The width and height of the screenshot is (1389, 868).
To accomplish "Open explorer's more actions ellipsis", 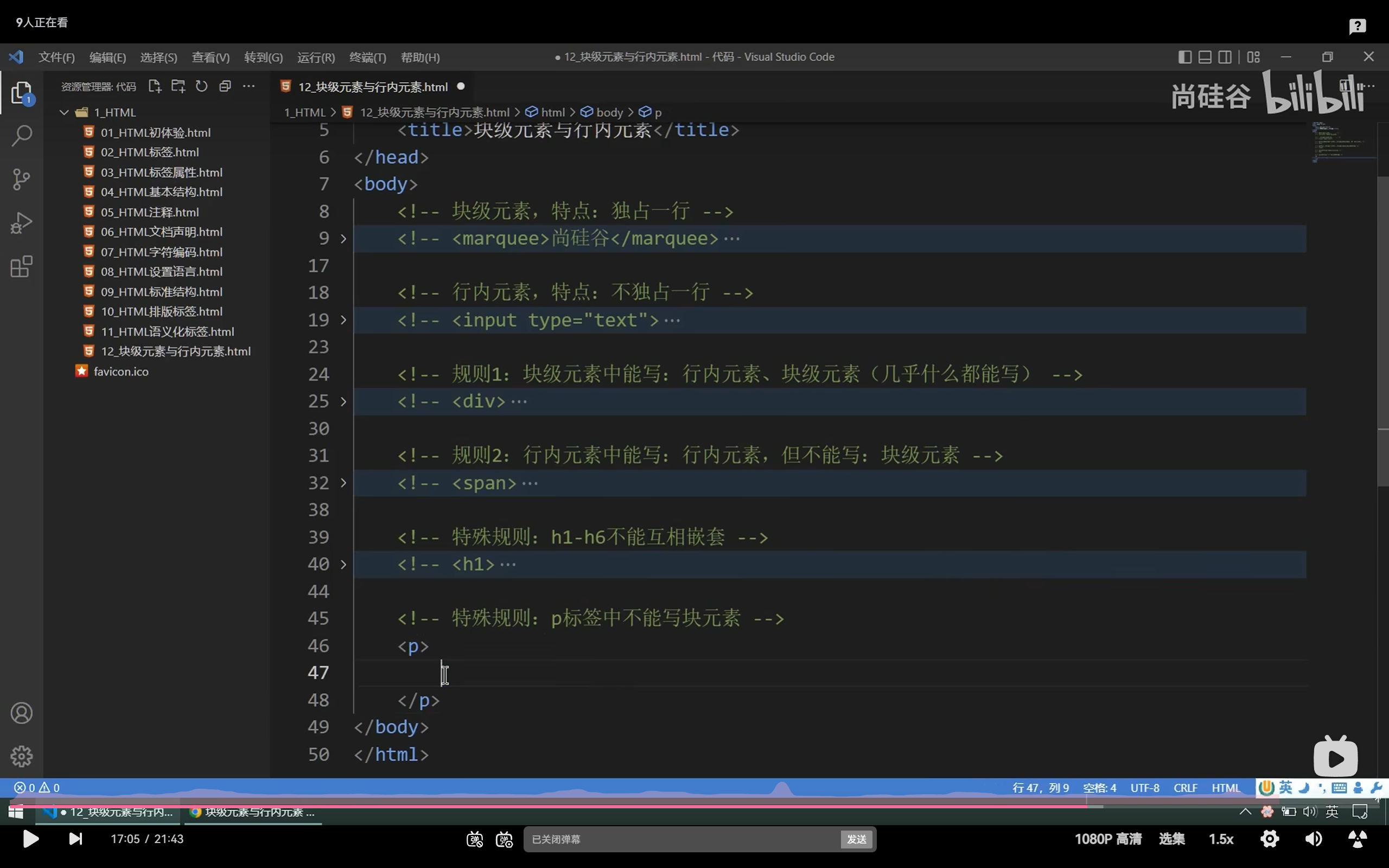I will [249, 86].
